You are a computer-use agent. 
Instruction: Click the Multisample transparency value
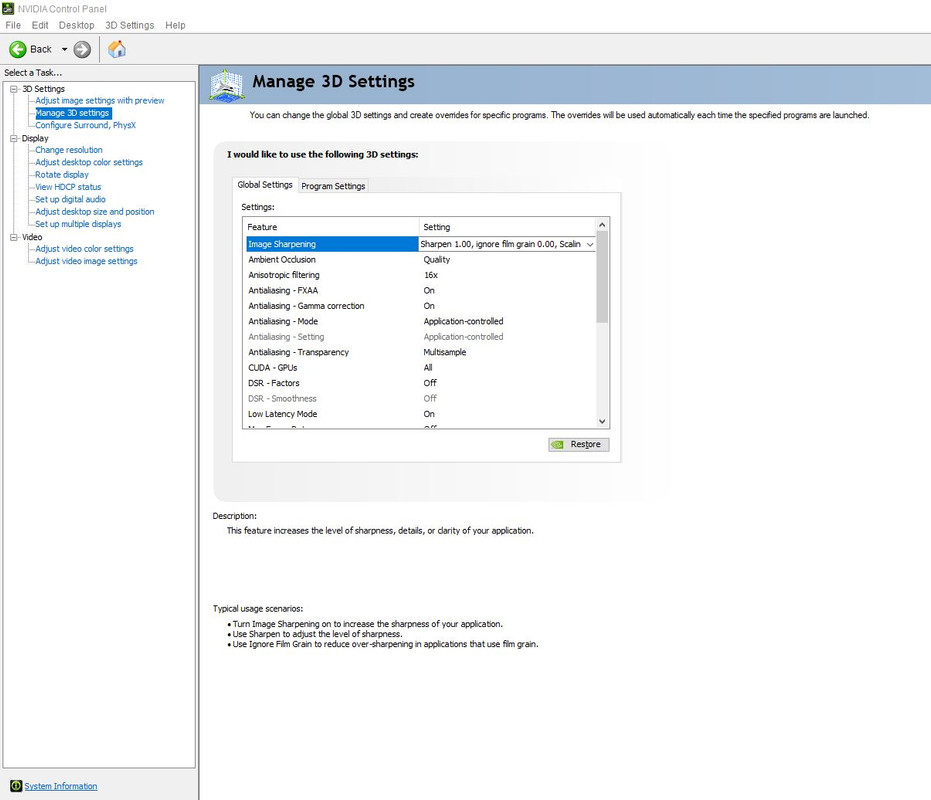click(x=445, y=352)
